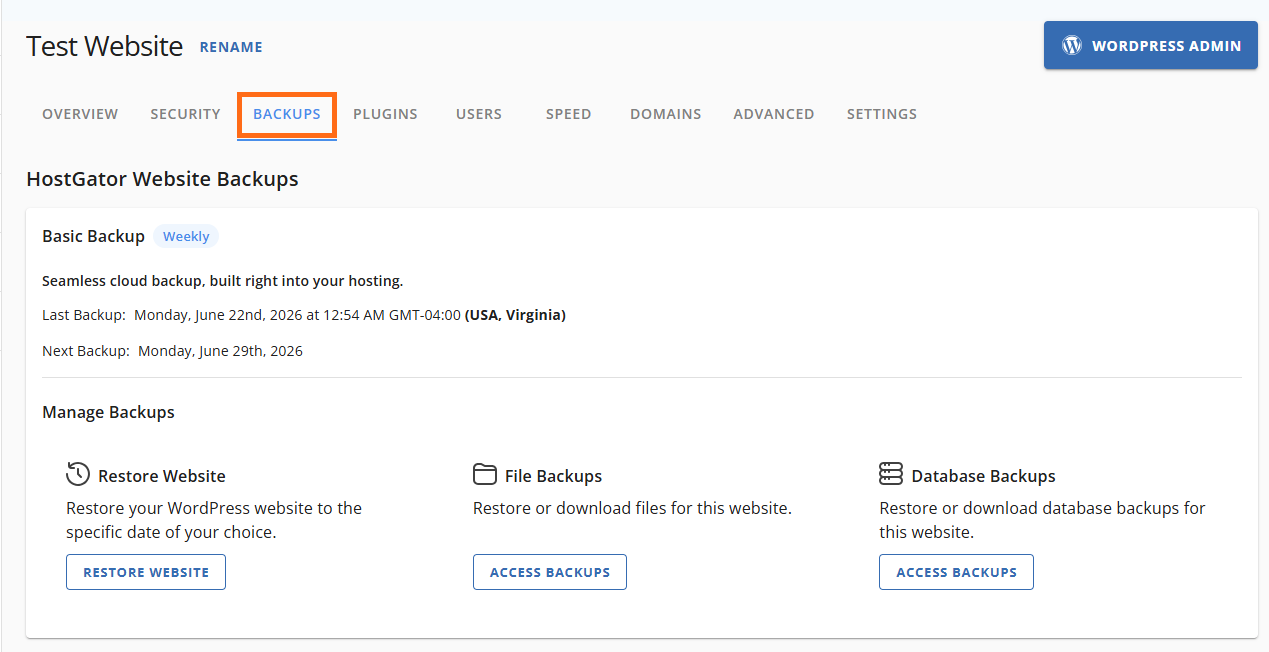
Task: Open the Overview tab
Action: point(80,114)
